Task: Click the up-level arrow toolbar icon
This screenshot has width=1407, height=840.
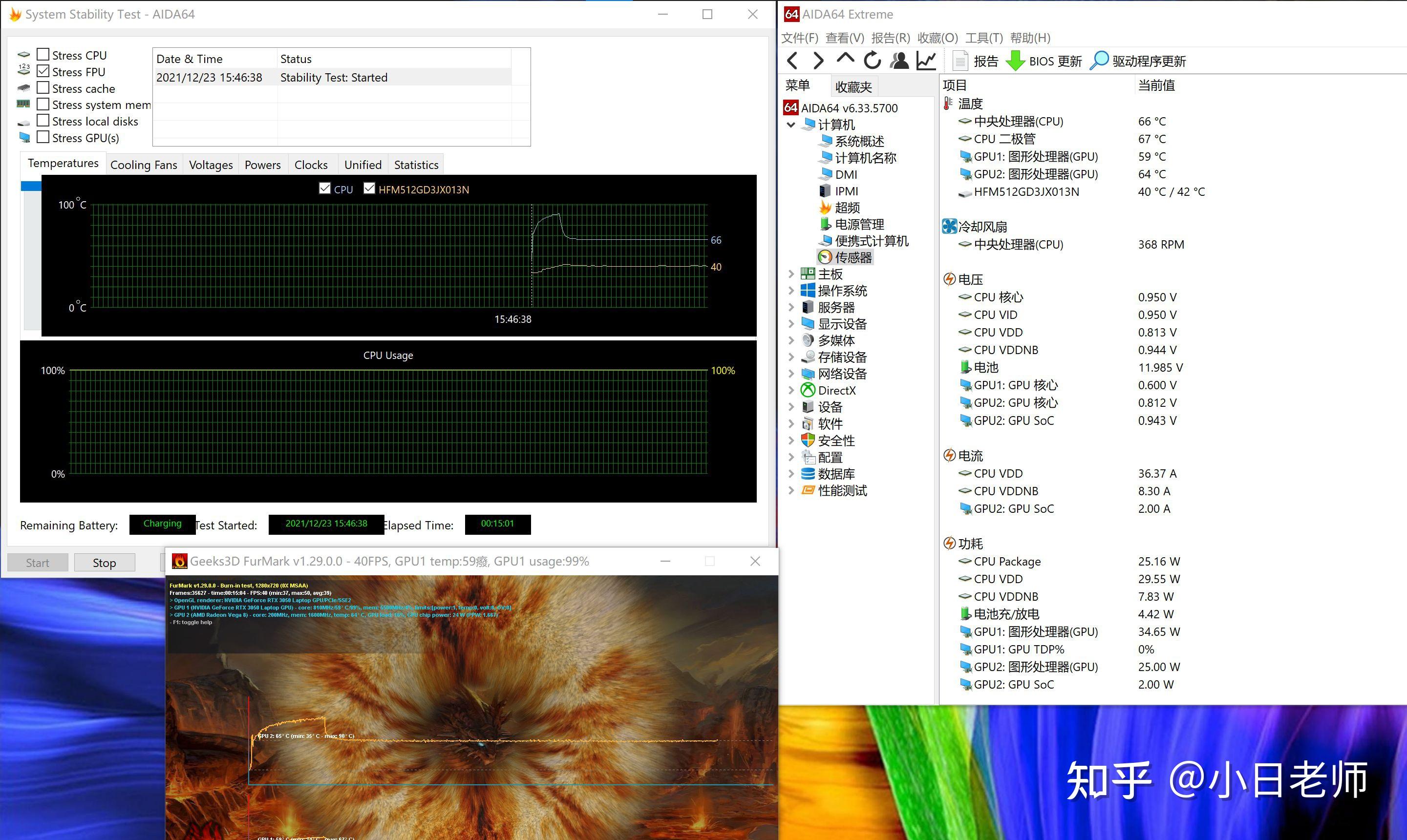Action: [x=845, y=59]
